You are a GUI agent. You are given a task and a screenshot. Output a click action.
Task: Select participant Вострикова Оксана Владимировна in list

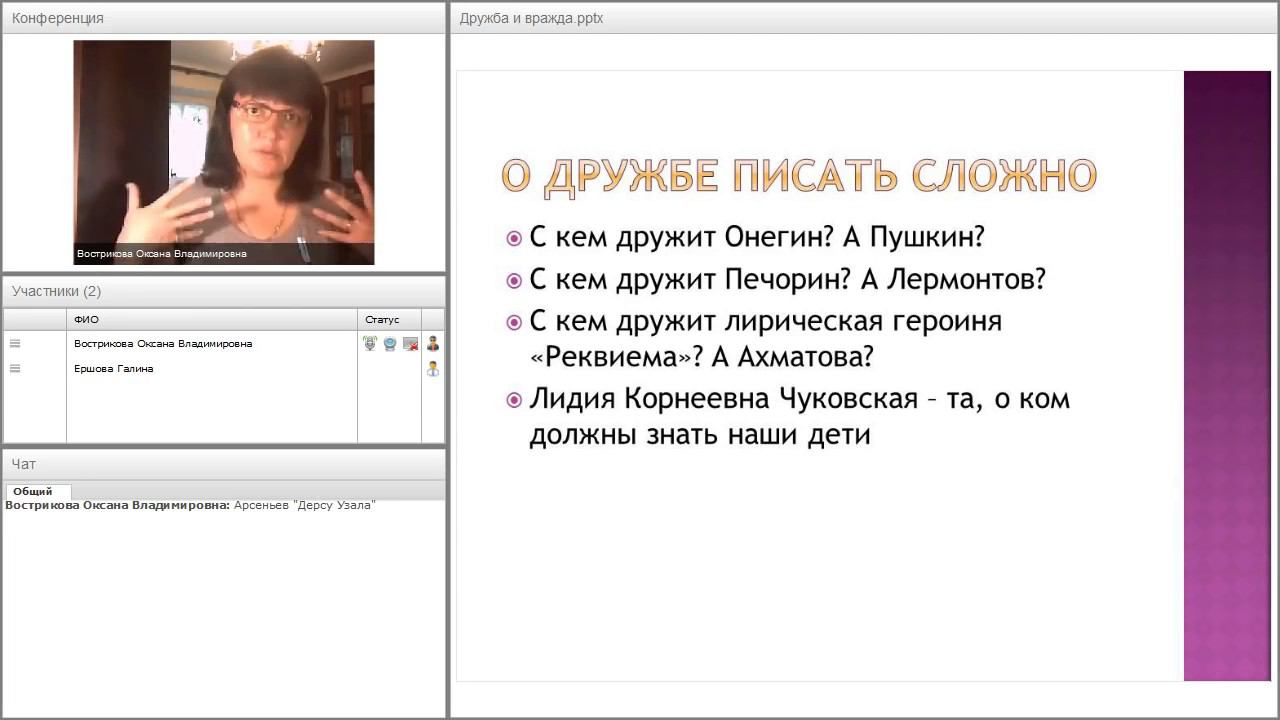coord(163,344)
